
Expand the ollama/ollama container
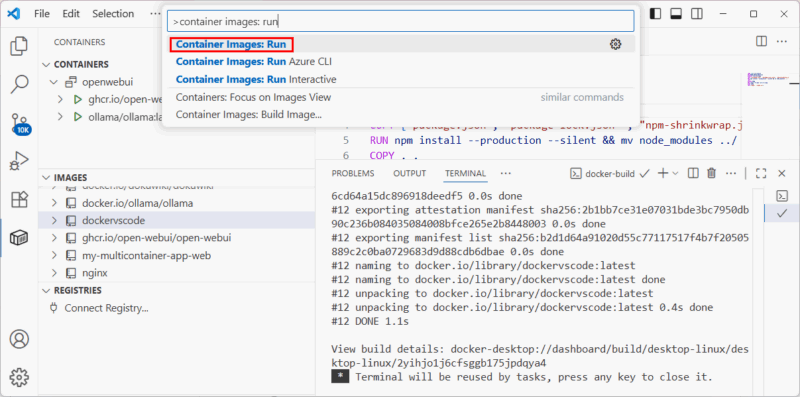coord(60,116)
